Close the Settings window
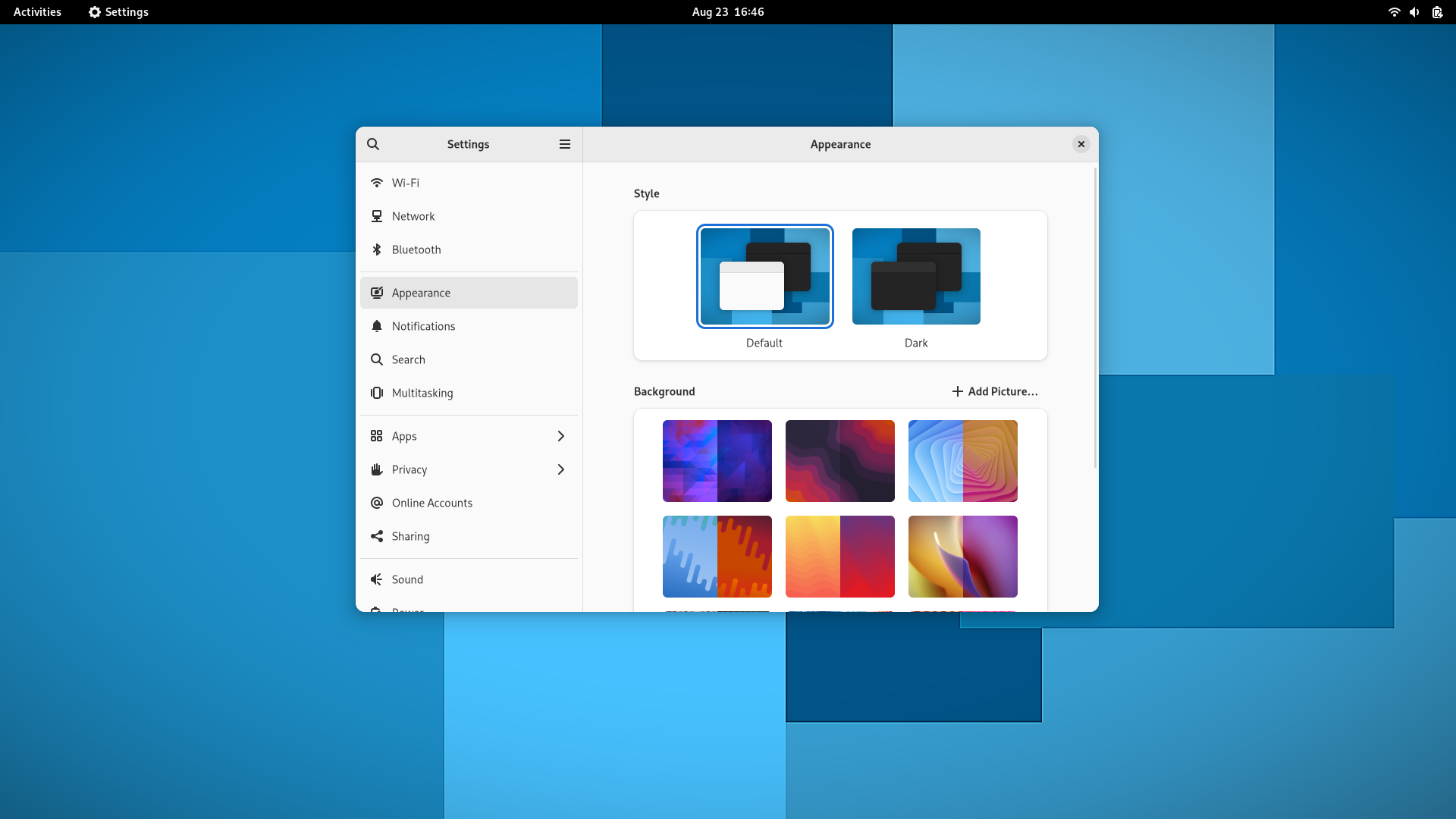The height and width of the screenshot is (819, 1456). coord(1081,144)
